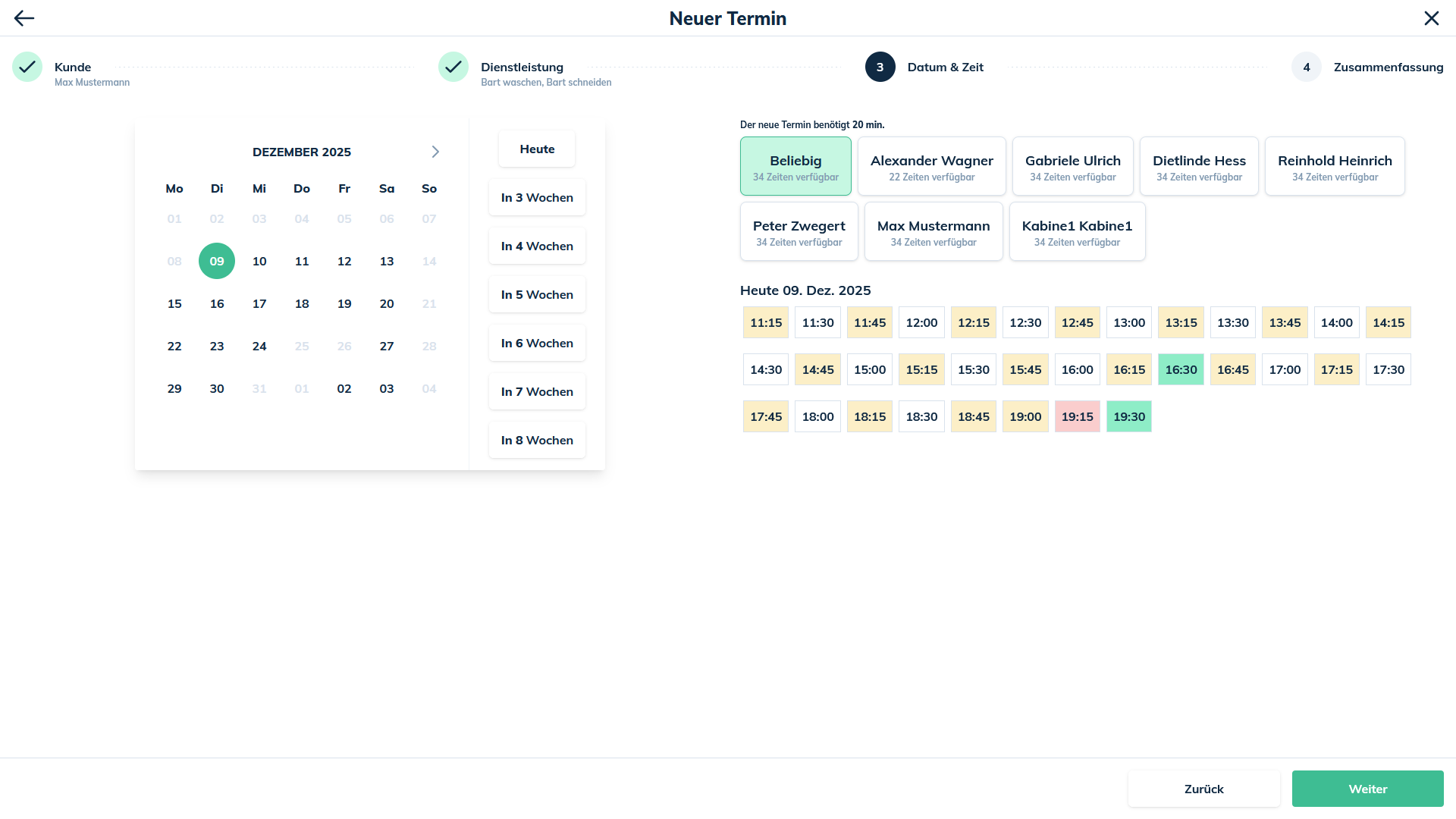The height and width of the screenshot is (819, 1456).
Task: Select employee Alexander Wagner
Action: tap(931, 166)
